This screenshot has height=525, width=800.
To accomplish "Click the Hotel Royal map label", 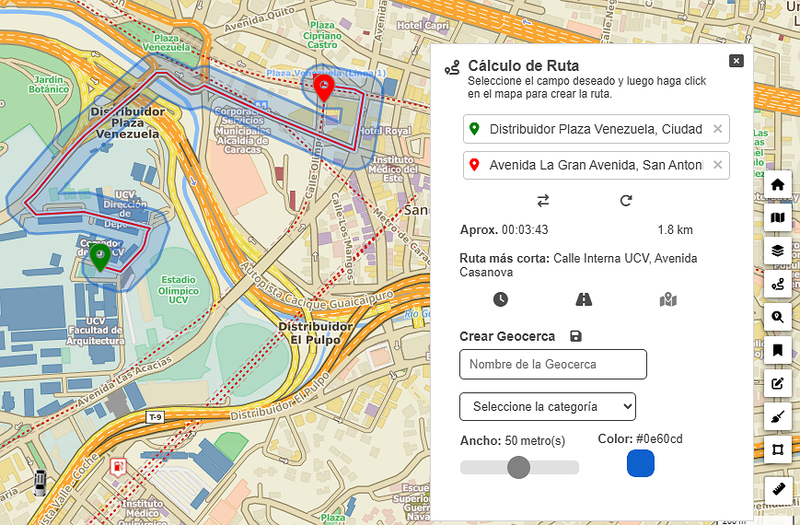I will (384, 131).
